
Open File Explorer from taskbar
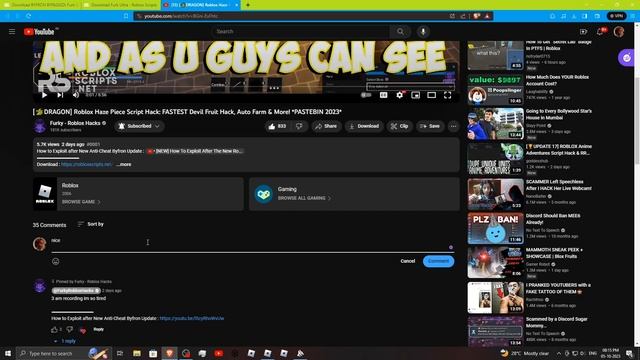pyautogui.click(x=137, y=353)
